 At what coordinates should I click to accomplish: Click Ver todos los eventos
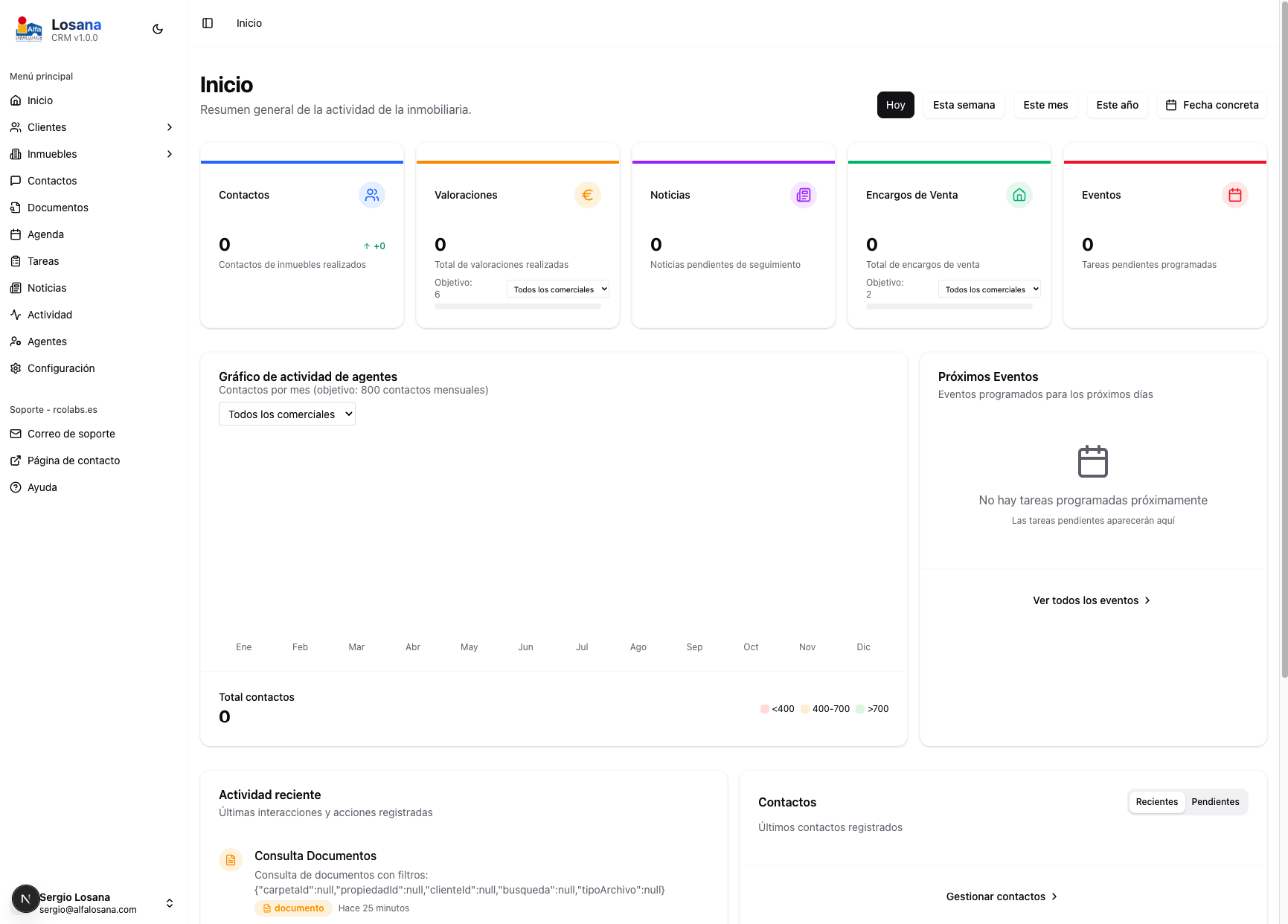click(1091, 600)
